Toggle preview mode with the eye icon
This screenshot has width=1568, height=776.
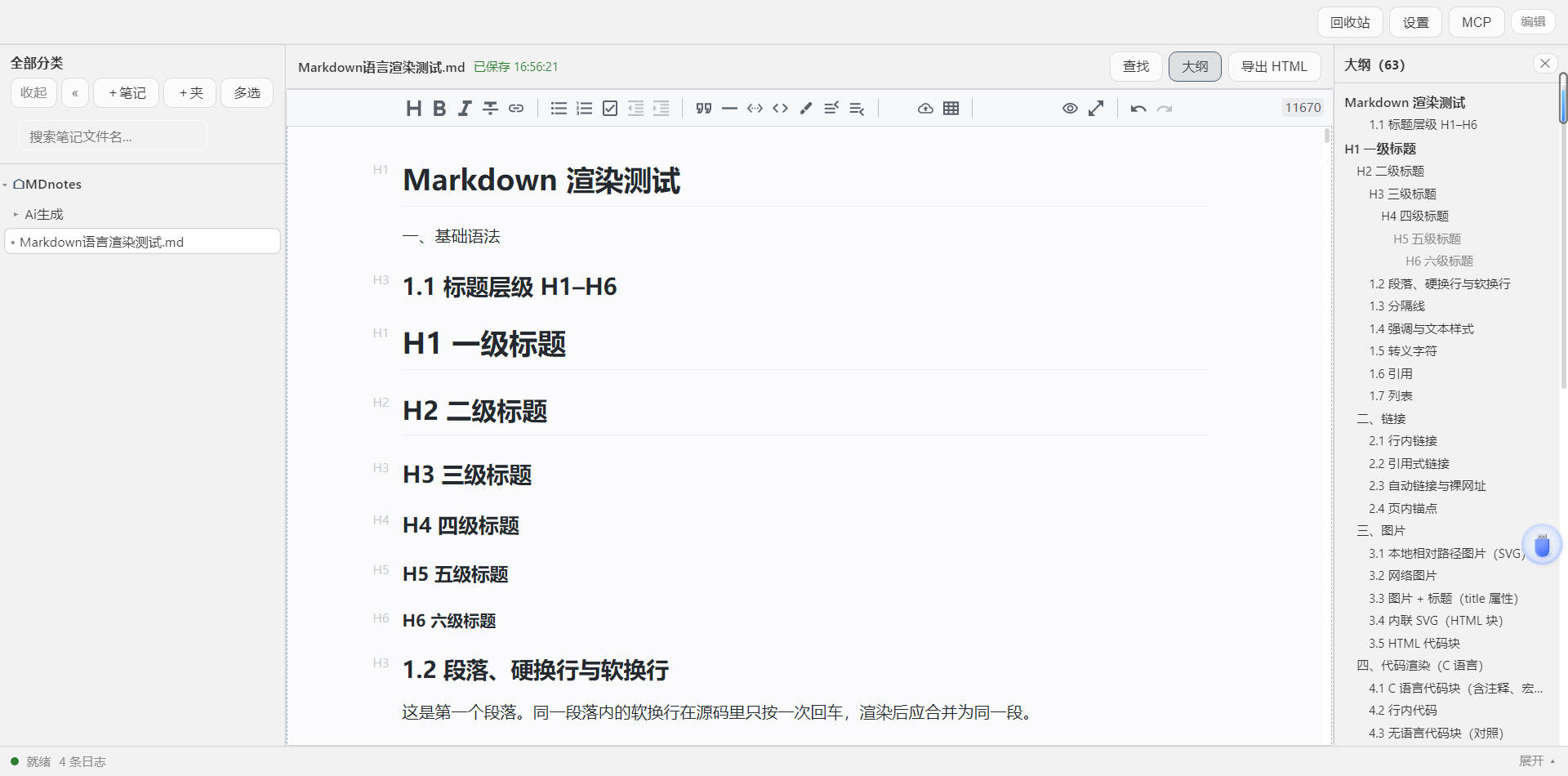pos(1070,108)
